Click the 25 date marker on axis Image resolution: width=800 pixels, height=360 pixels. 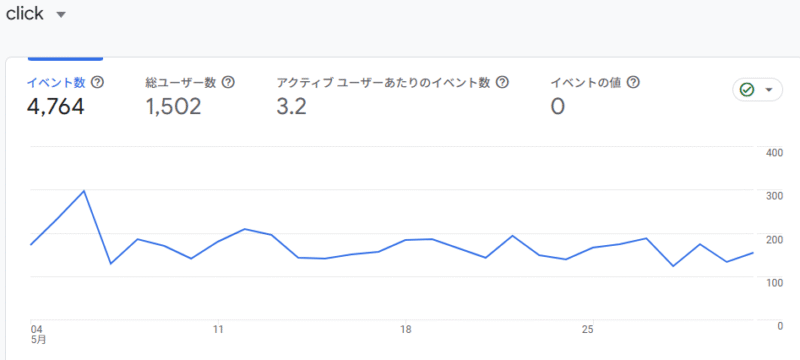pos(588,329)
